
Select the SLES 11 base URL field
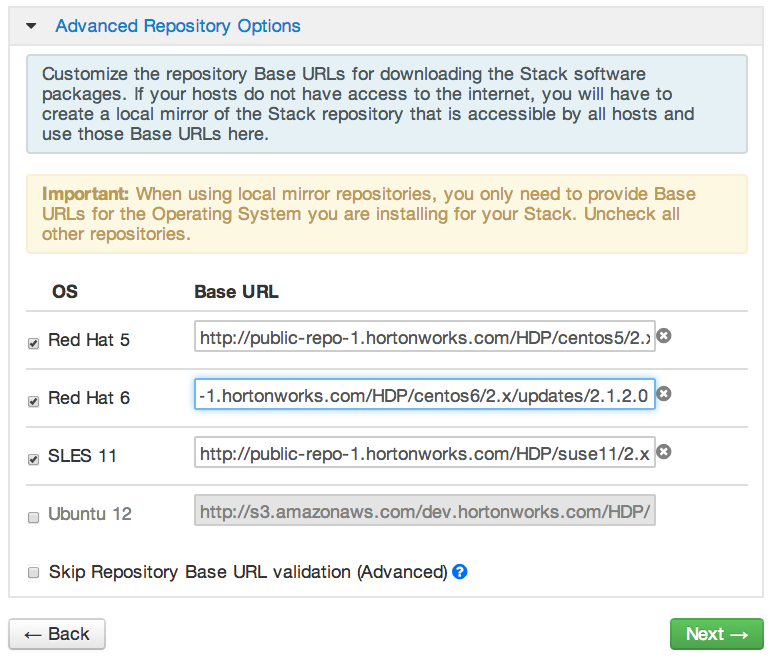425,453
